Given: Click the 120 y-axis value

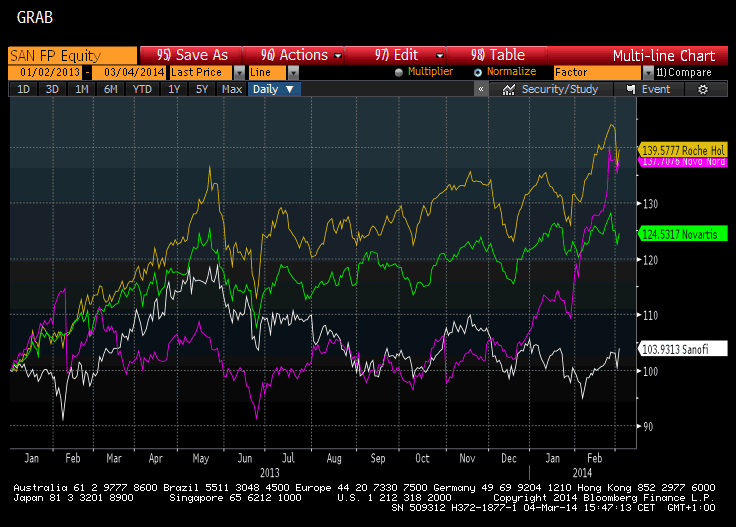Looking at the screenshot, I should coord(651,260).
